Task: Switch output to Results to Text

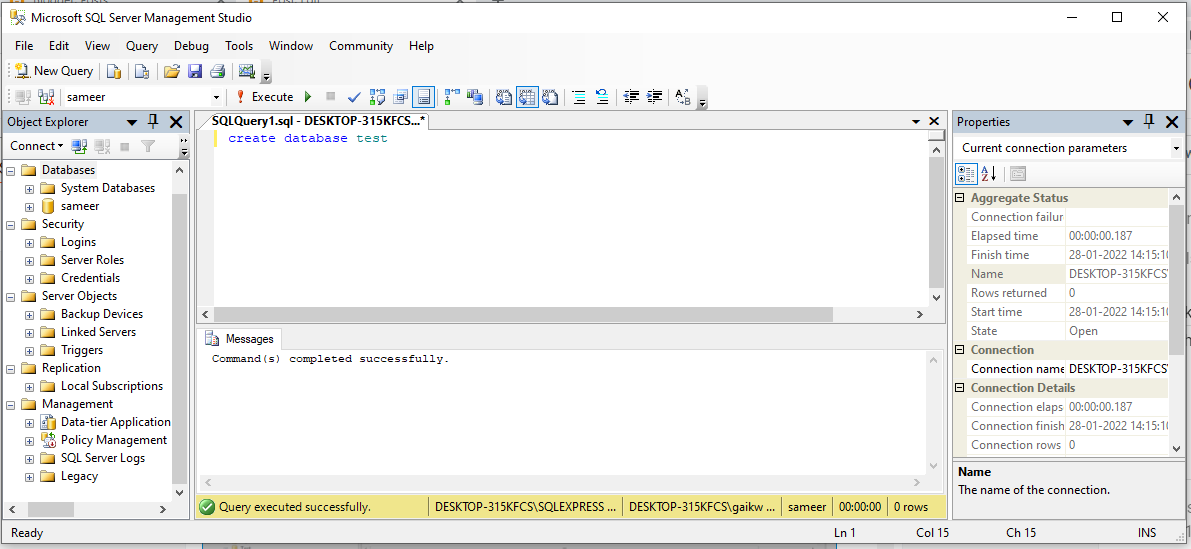Action: [x=504, y=97]
